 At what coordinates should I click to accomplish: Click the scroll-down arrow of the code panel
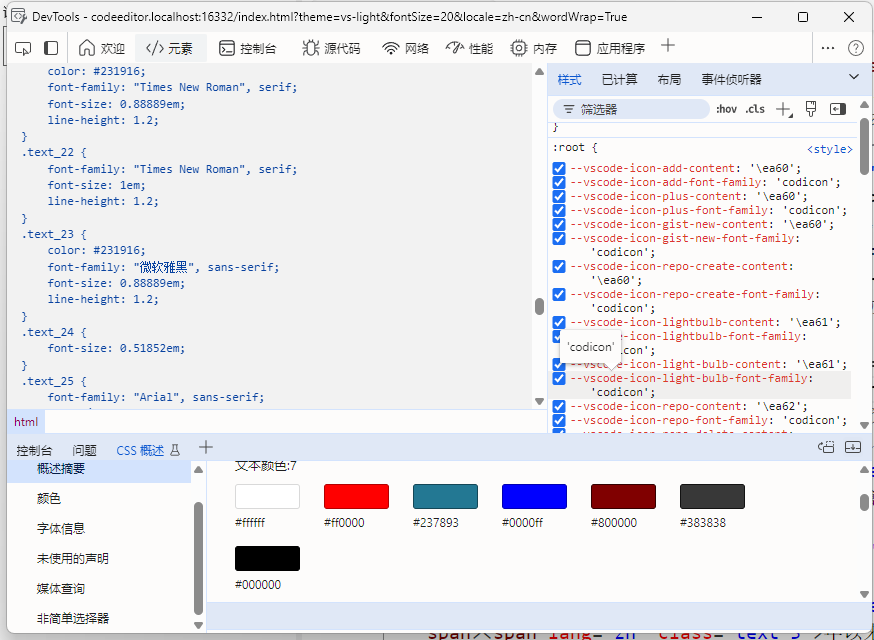pyautogui.click(x=539, y=401)
